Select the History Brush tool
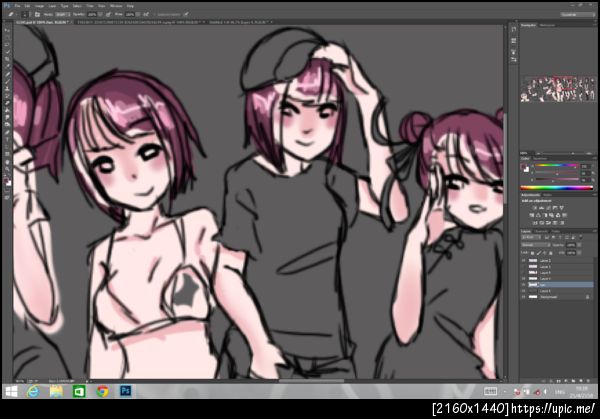 pos(7,96)
